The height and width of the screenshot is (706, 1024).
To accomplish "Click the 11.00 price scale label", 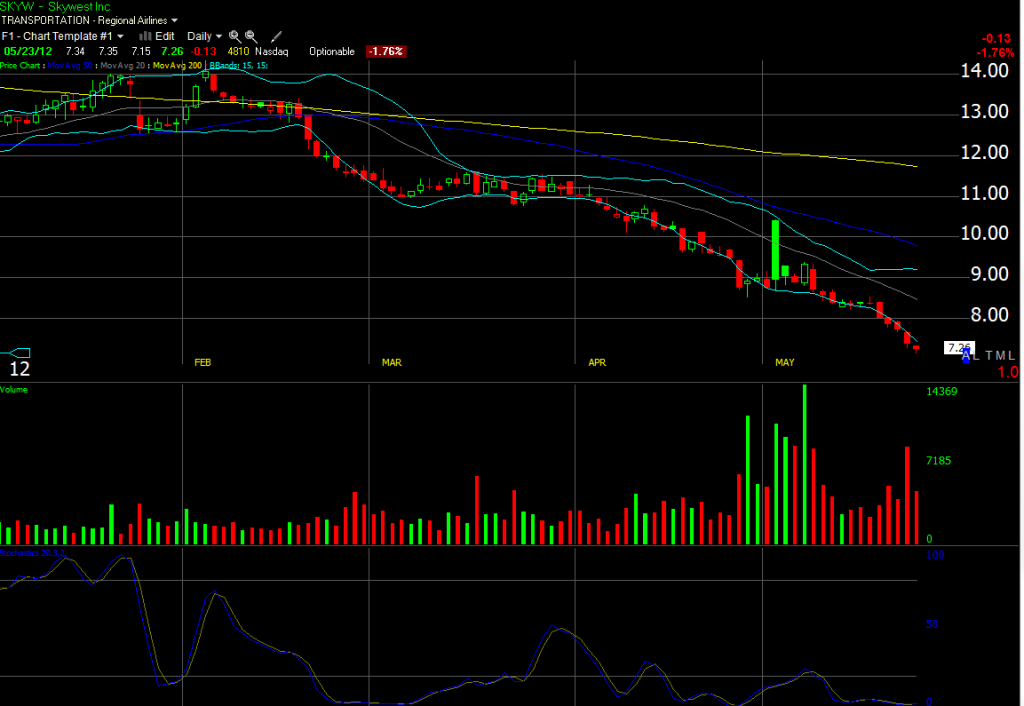I will click(x=984, y=193).
